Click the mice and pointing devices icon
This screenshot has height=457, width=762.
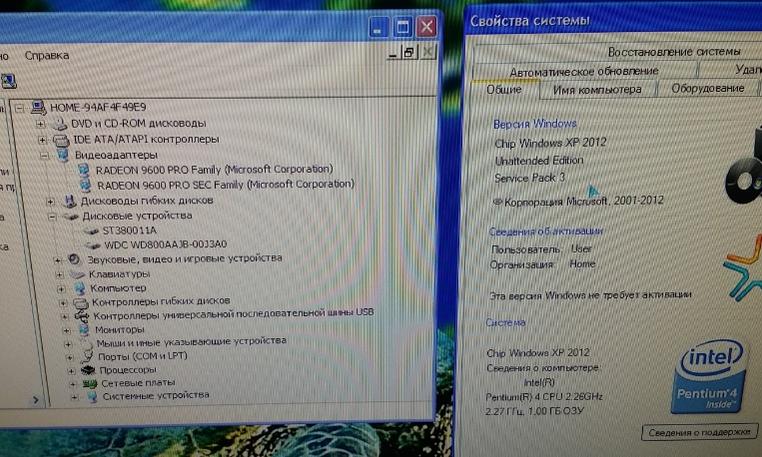point(87,343)
